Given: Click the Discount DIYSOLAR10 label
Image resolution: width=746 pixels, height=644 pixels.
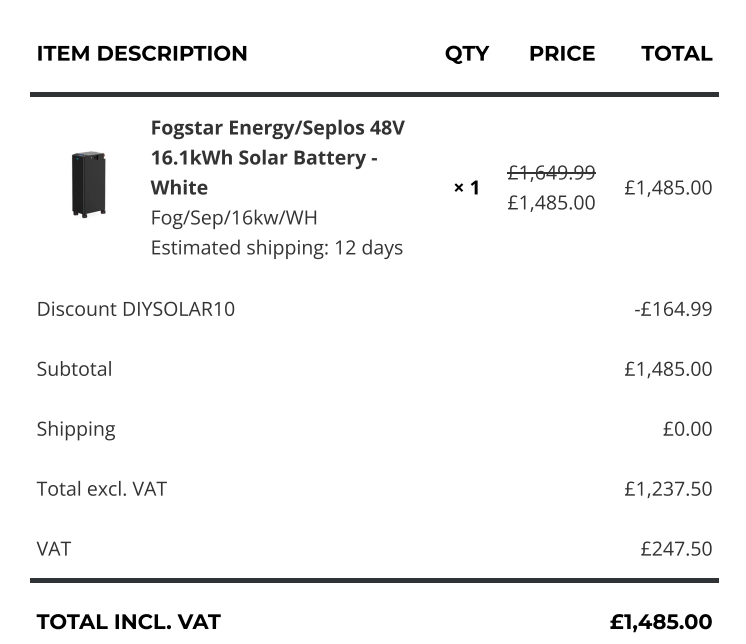Looking at the screenshot, I should click(136, 309).
